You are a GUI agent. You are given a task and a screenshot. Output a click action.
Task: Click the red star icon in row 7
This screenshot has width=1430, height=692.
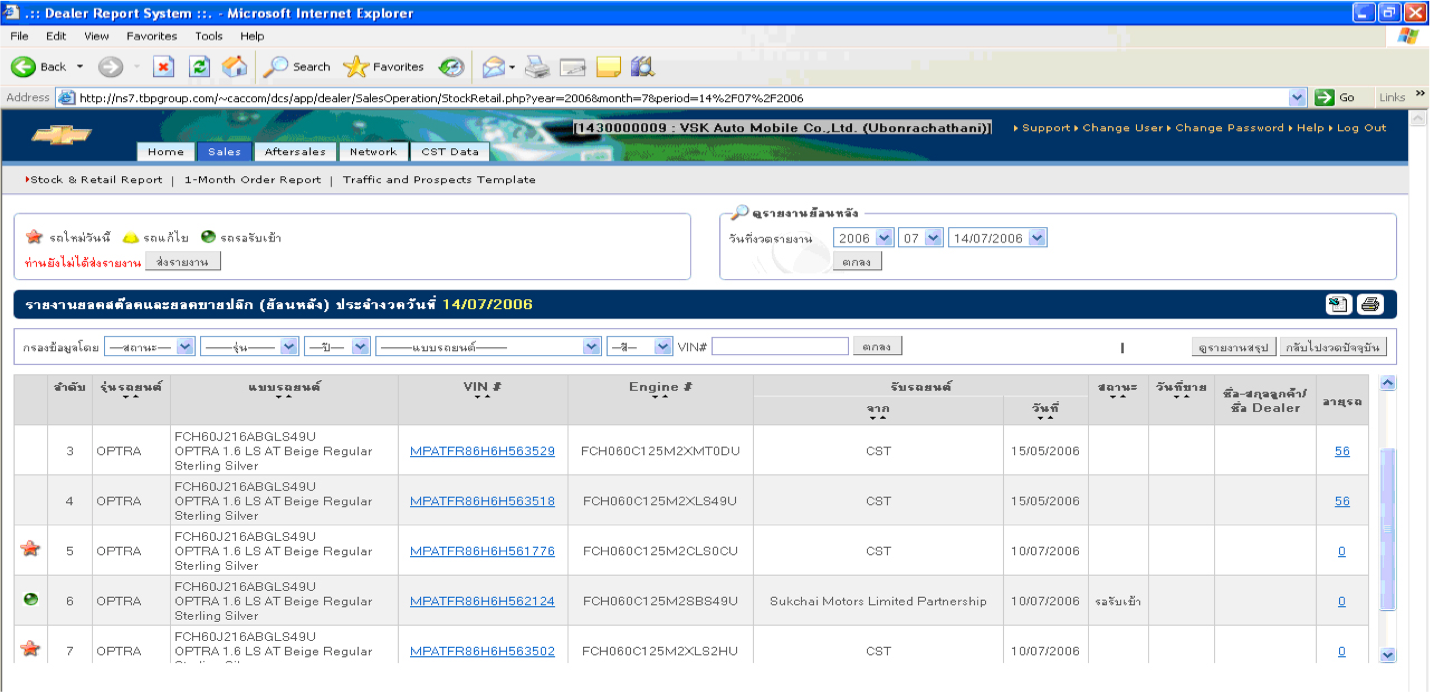tap(31, 649)
